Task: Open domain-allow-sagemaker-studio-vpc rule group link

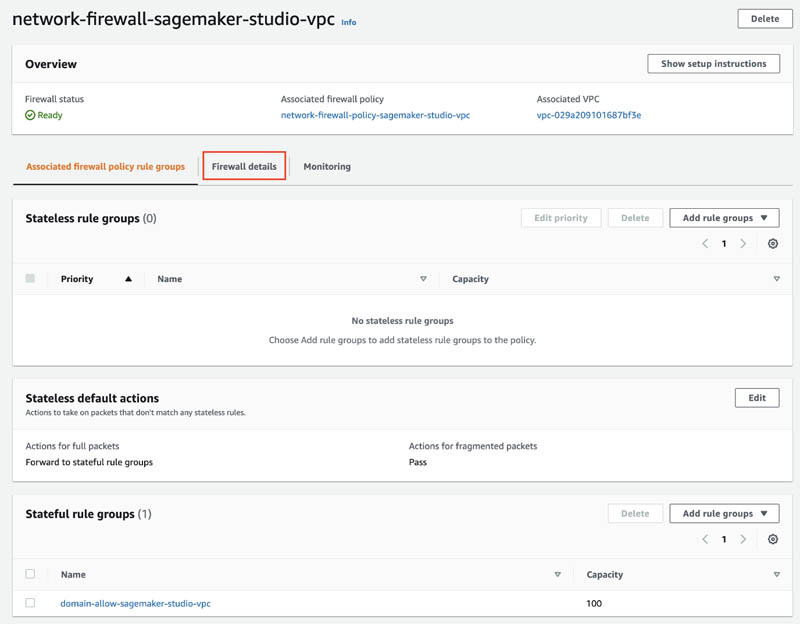Action: coord(135,604)
